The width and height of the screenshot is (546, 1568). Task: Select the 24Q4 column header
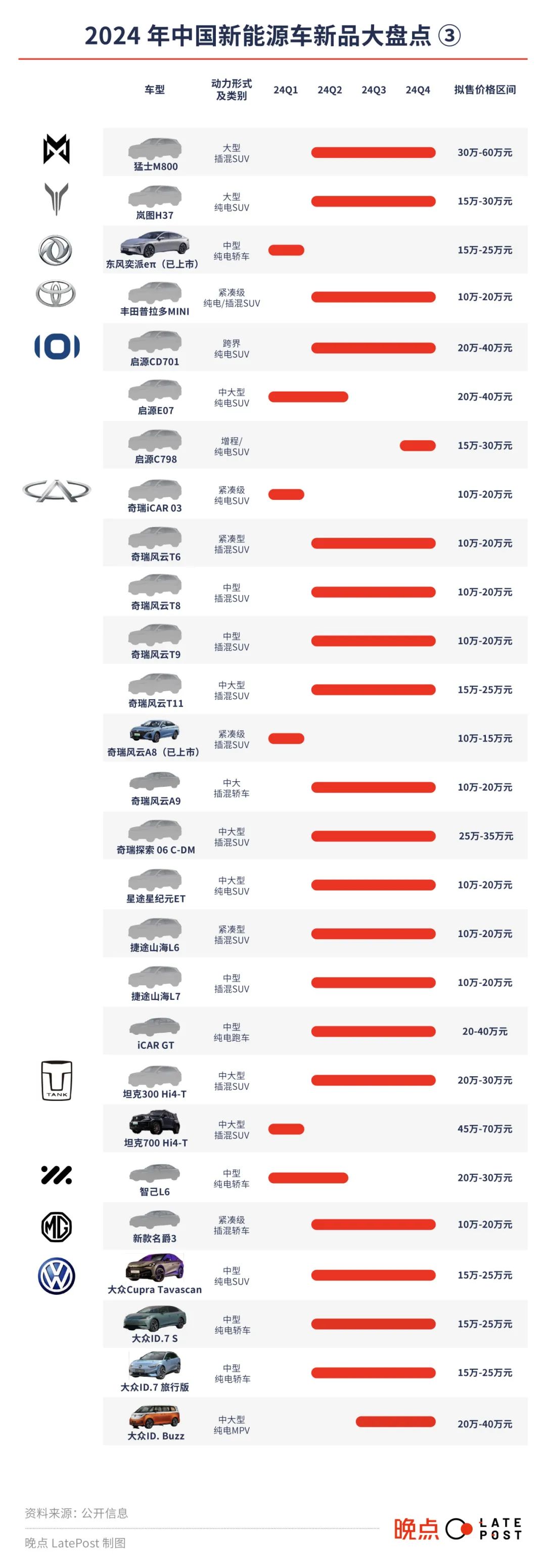click(x=418, y=90)
